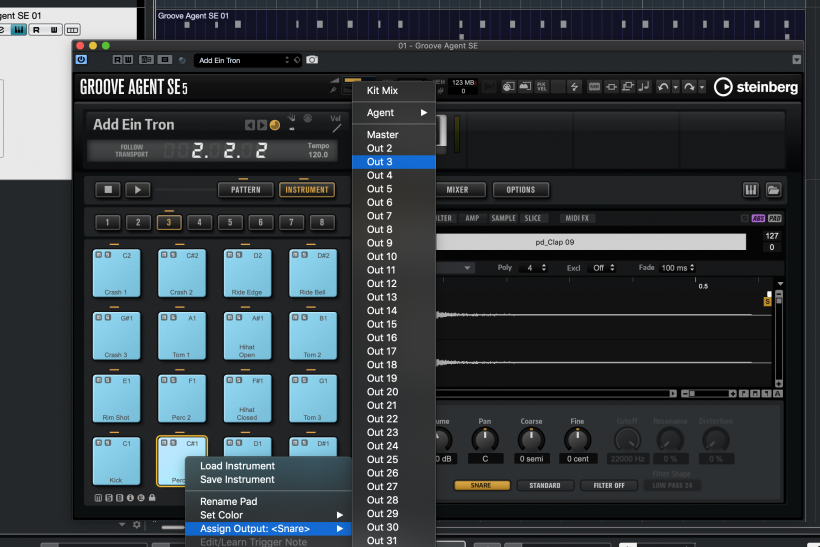Click the camera snapshot icon
Viewport: 820px width, 547px height.
(312, 60)
